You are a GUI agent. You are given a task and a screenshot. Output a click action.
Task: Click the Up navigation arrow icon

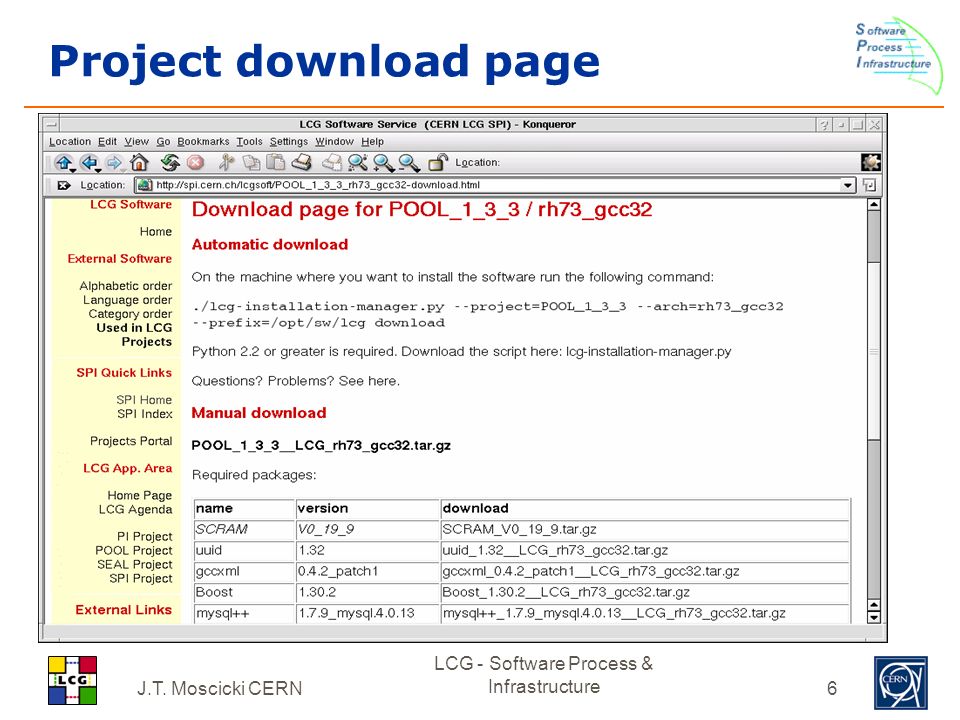(x=64, y=163)
